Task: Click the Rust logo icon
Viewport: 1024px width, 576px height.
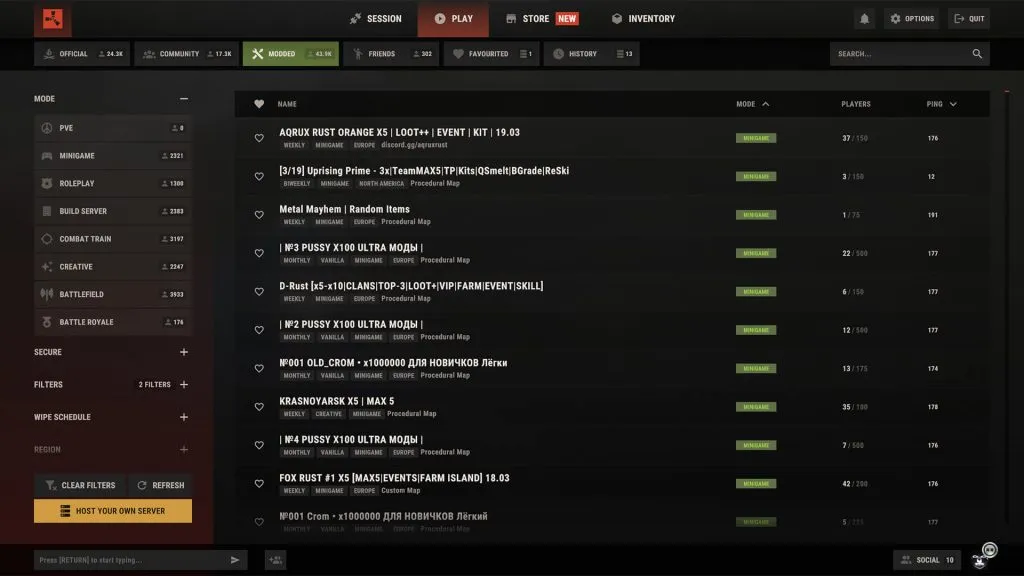Action: pos(53,18)
